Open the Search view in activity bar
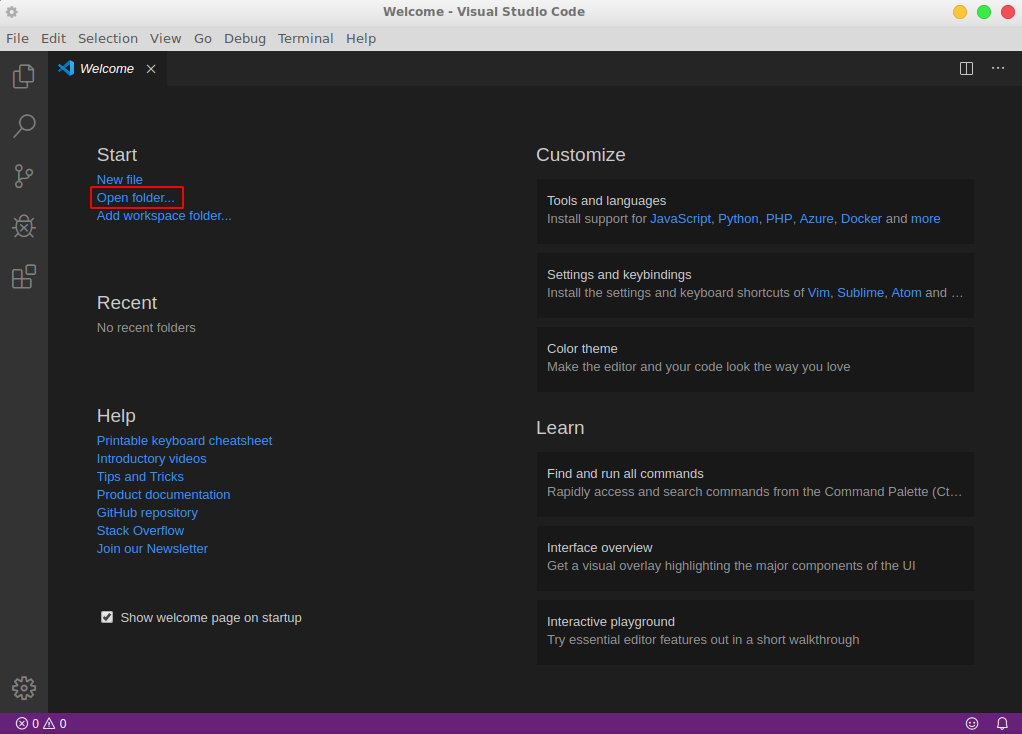Viewport: 1022px width, 734px height. pyautogui.click(x=23, y=126)
